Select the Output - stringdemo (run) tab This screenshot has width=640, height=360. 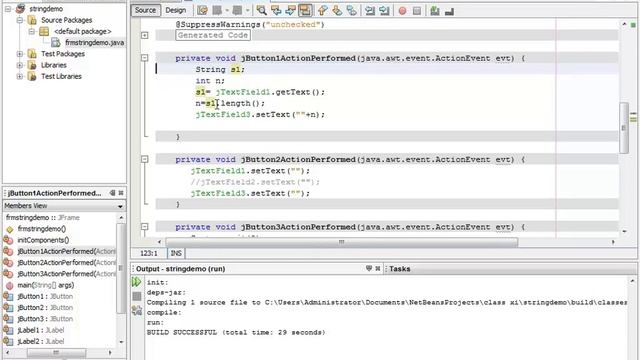point(180,269)
